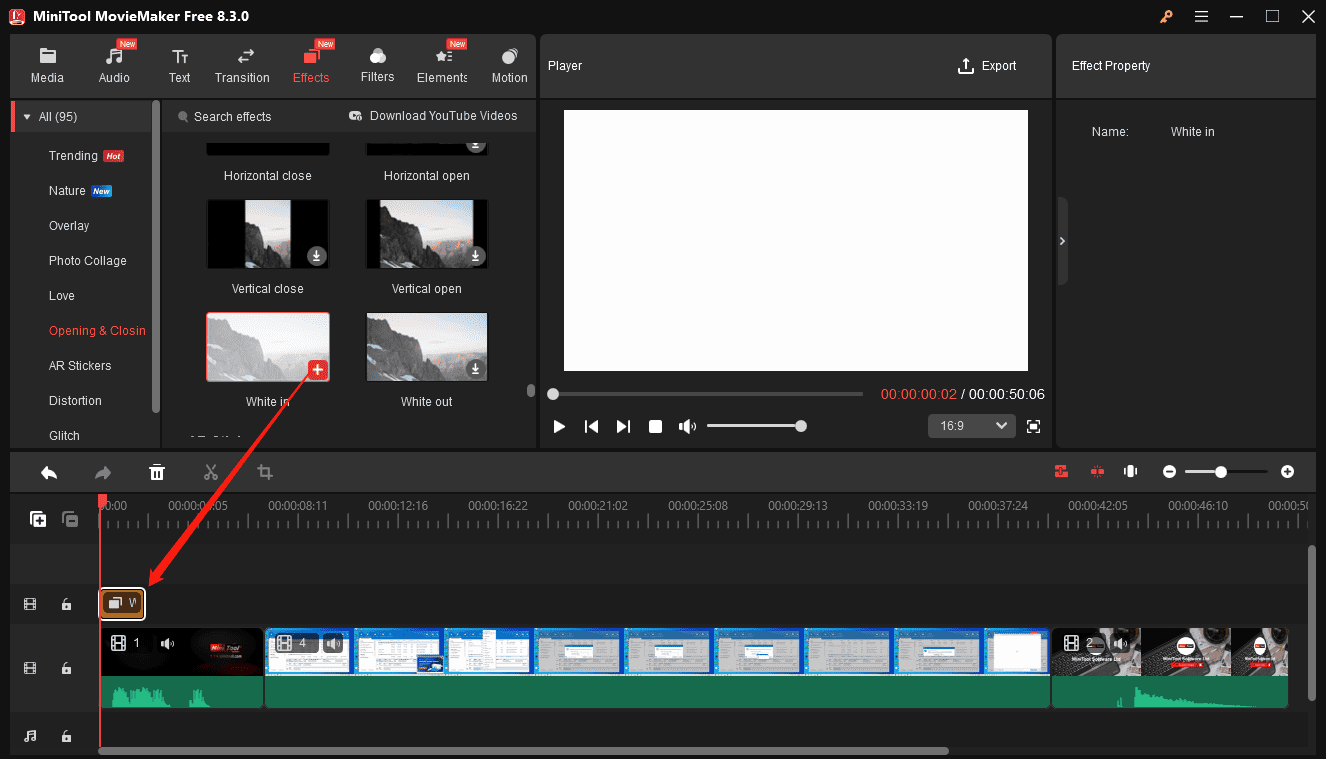Viewport: 1326px width, 759px height.
Task: Select the Nature category
Action: [80, 191]
